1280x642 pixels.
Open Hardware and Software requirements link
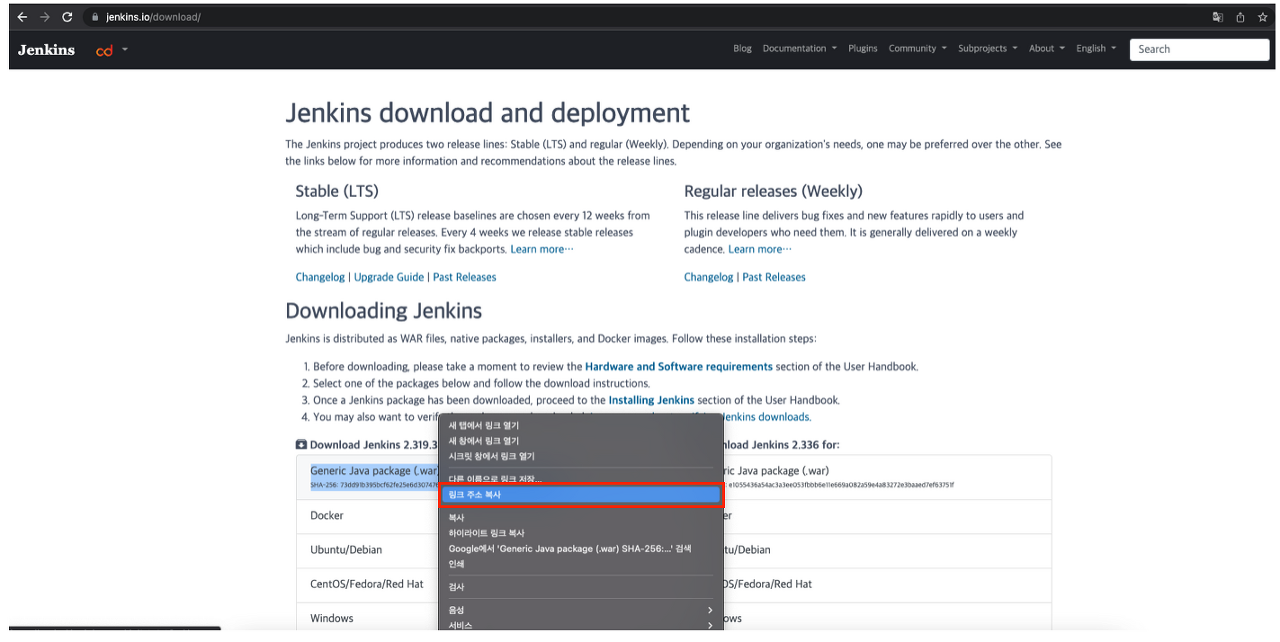pos(679,367)
